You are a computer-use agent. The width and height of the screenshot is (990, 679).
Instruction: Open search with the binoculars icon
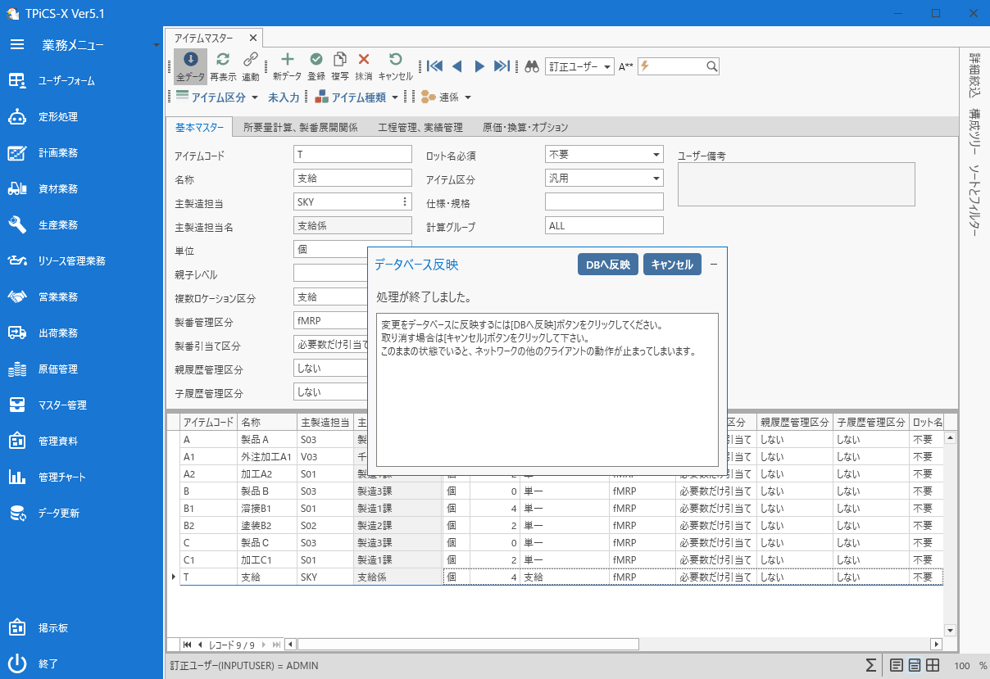[532, 66]
